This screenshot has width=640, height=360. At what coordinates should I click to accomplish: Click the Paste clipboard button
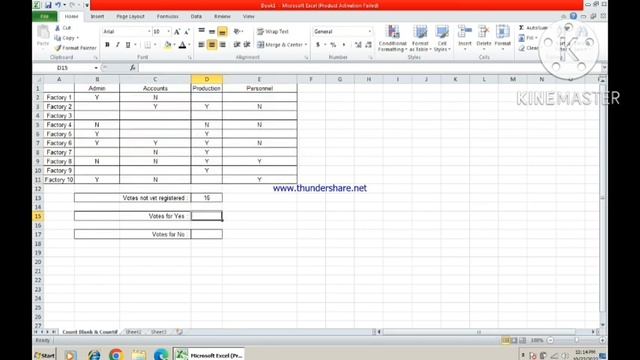point(43,36)
